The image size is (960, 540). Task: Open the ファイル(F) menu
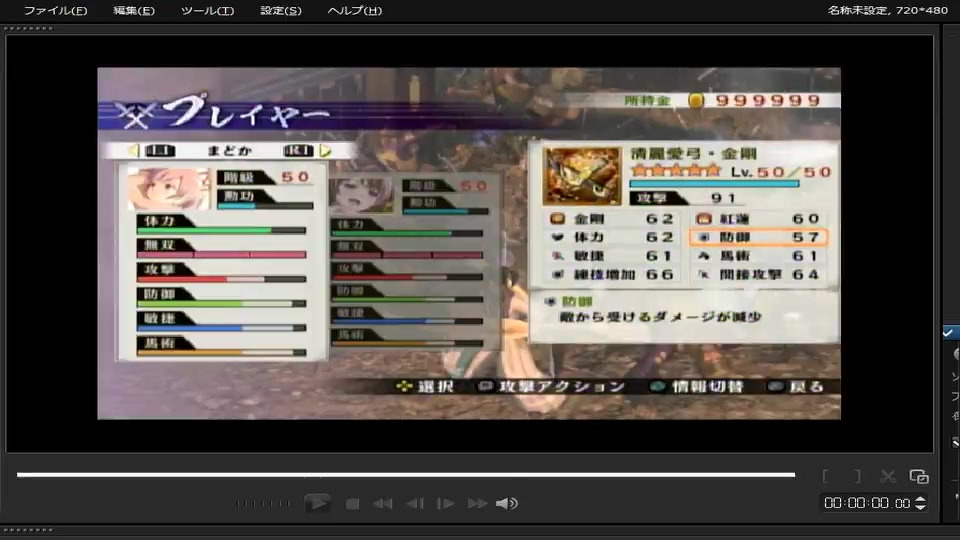tap(55, 10)
